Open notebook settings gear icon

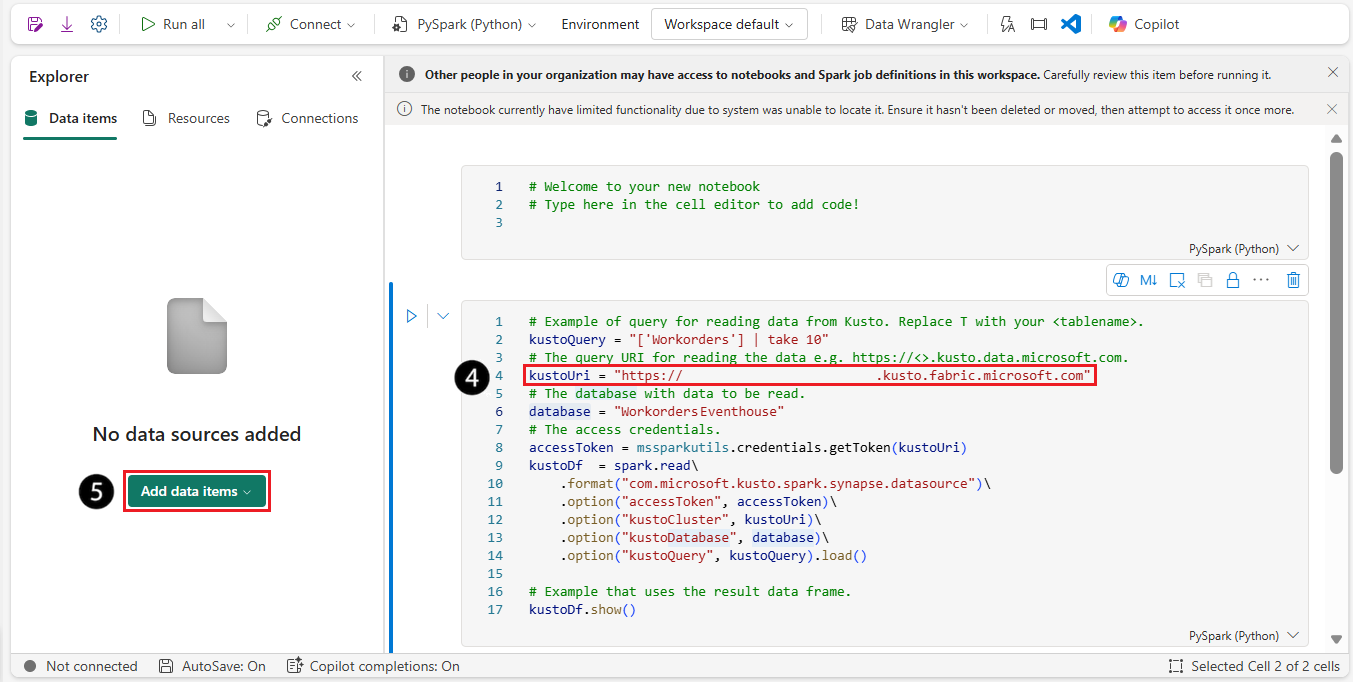98,24
